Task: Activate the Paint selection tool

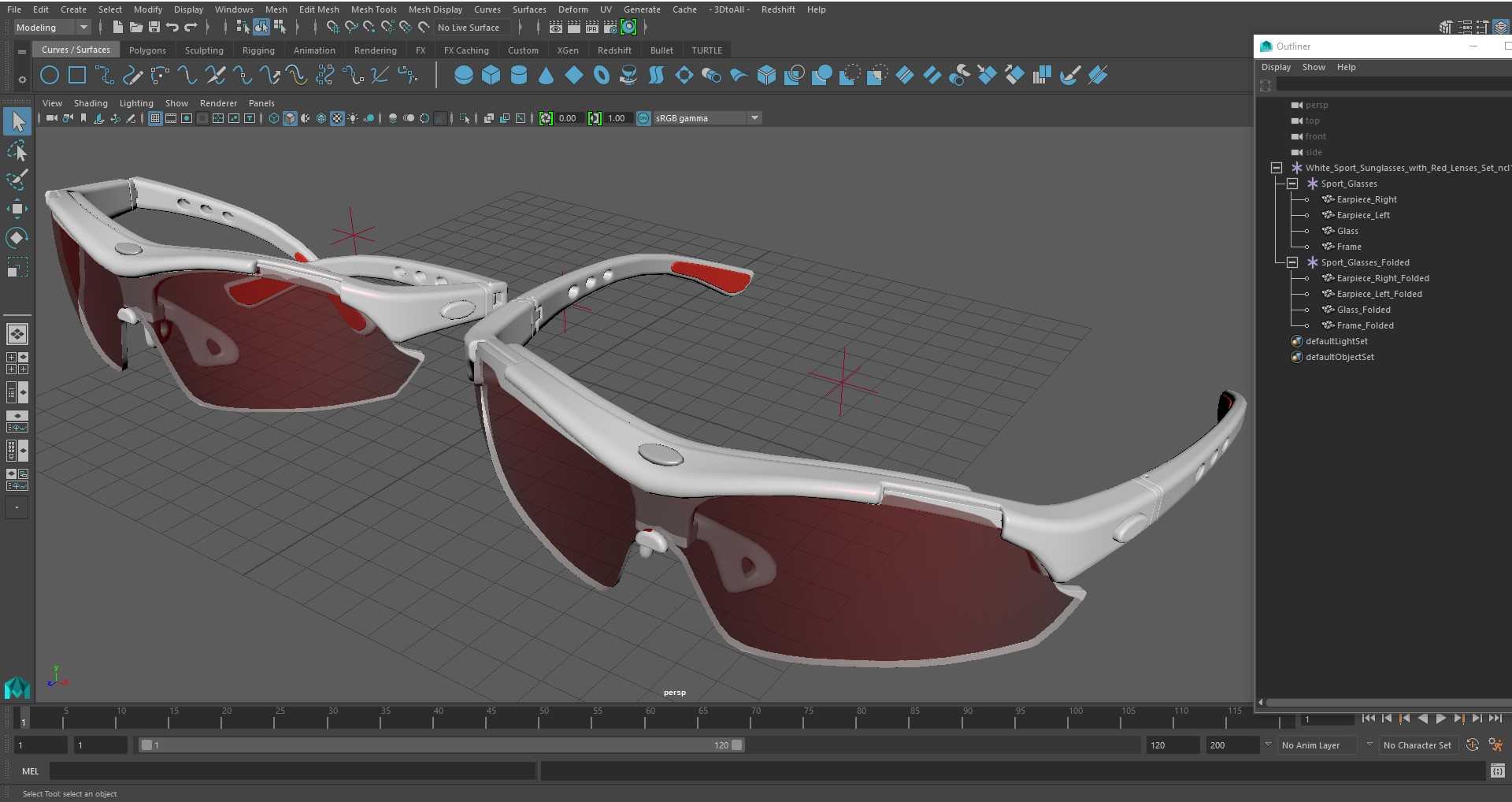Action: [x=17, y=180]
